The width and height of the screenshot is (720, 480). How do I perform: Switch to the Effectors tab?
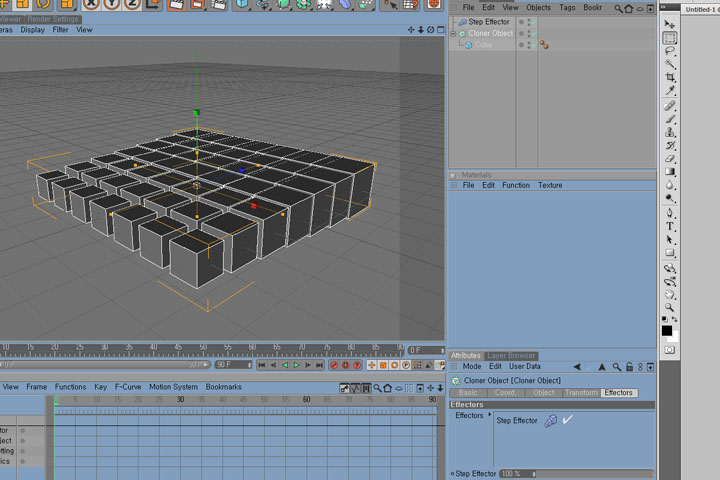[x=618, y=393]
